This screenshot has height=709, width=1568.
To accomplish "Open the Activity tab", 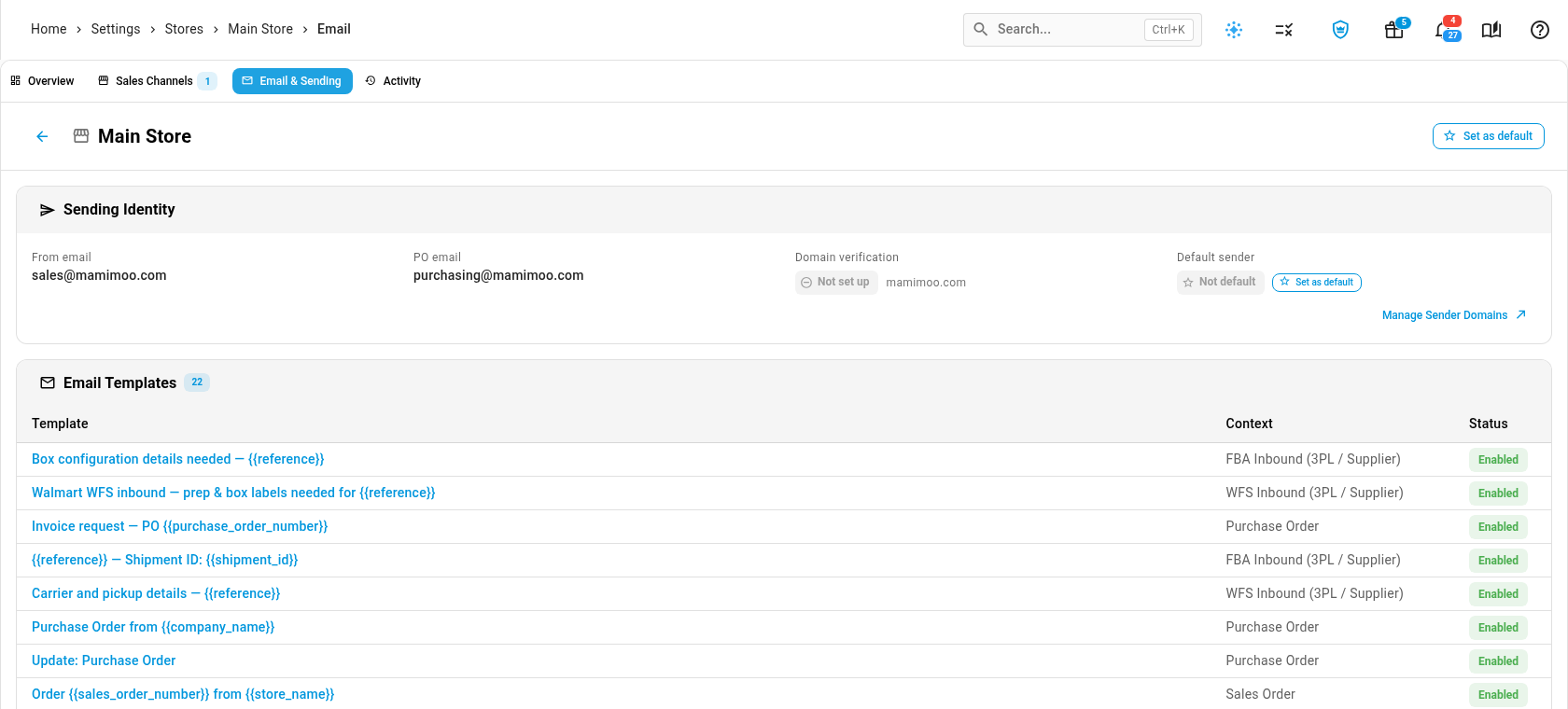I will pos(393,81).
